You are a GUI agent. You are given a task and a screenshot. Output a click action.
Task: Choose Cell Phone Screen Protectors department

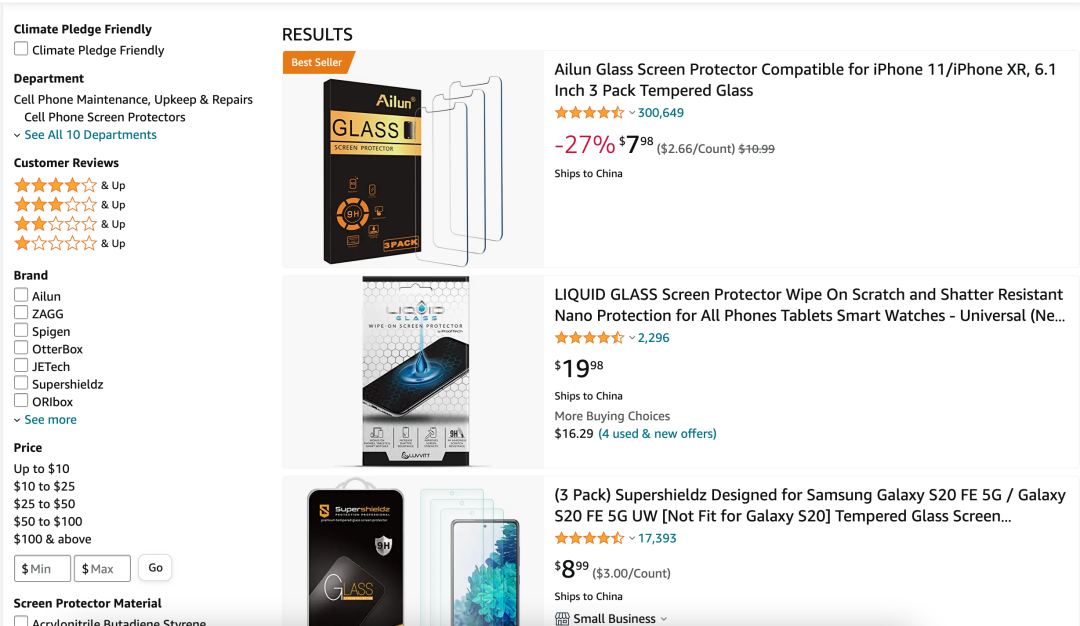[x=105, y=117]
